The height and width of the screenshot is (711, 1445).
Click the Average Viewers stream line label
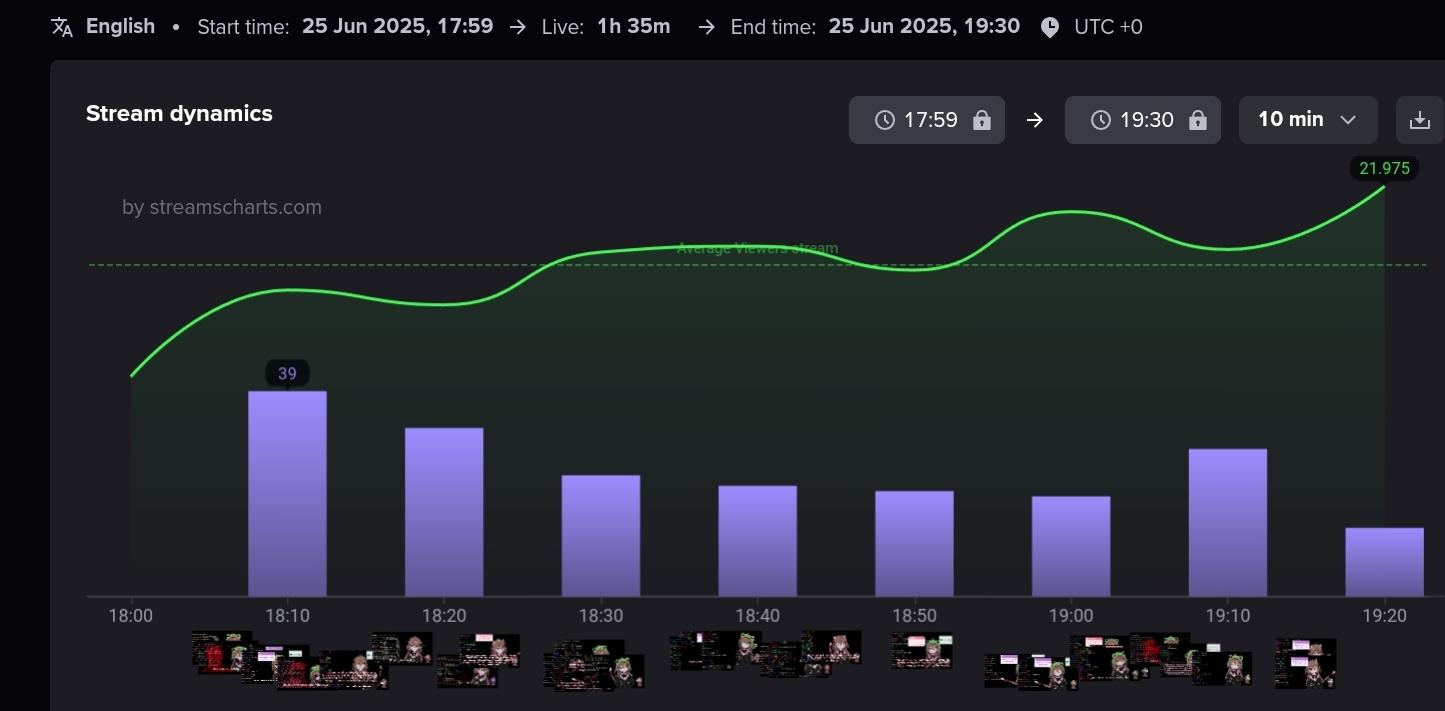tap(758, 248)
